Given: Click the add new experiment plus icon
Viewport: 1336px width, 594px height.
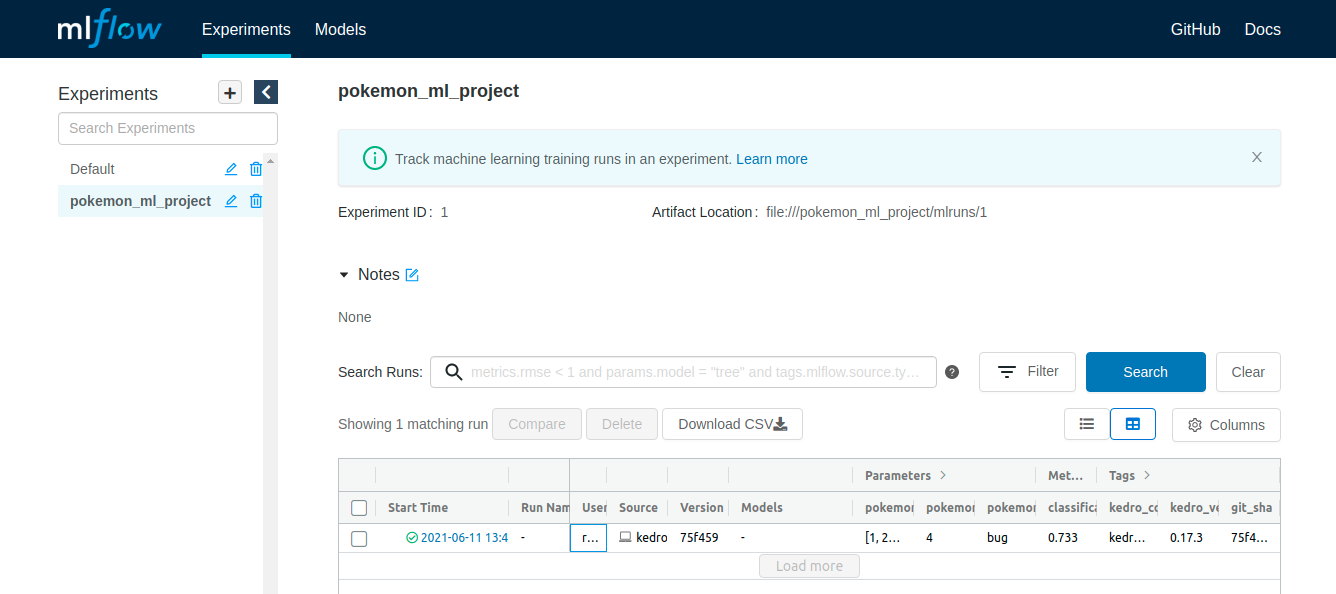Looking at the screenshot, I should (x=229, y=92).
